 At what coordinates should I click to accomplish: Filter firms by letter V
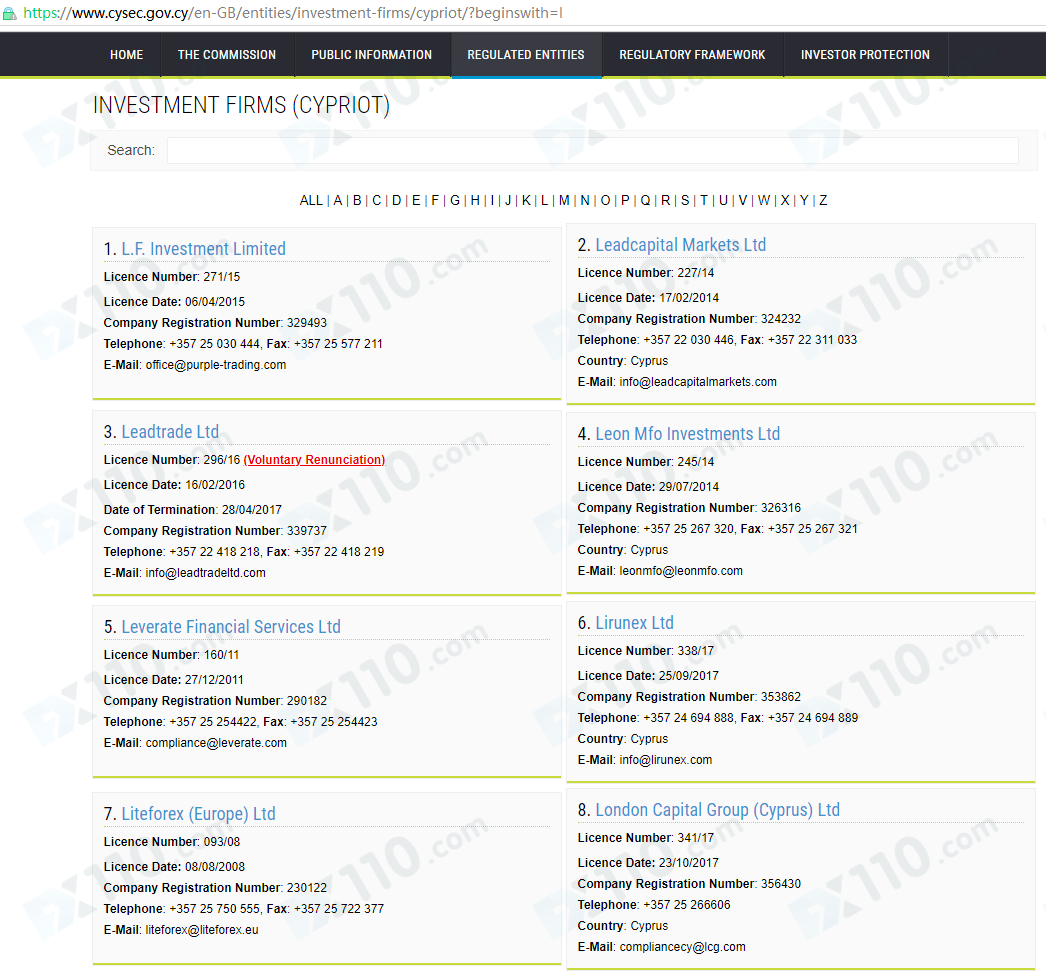point(742,200)
